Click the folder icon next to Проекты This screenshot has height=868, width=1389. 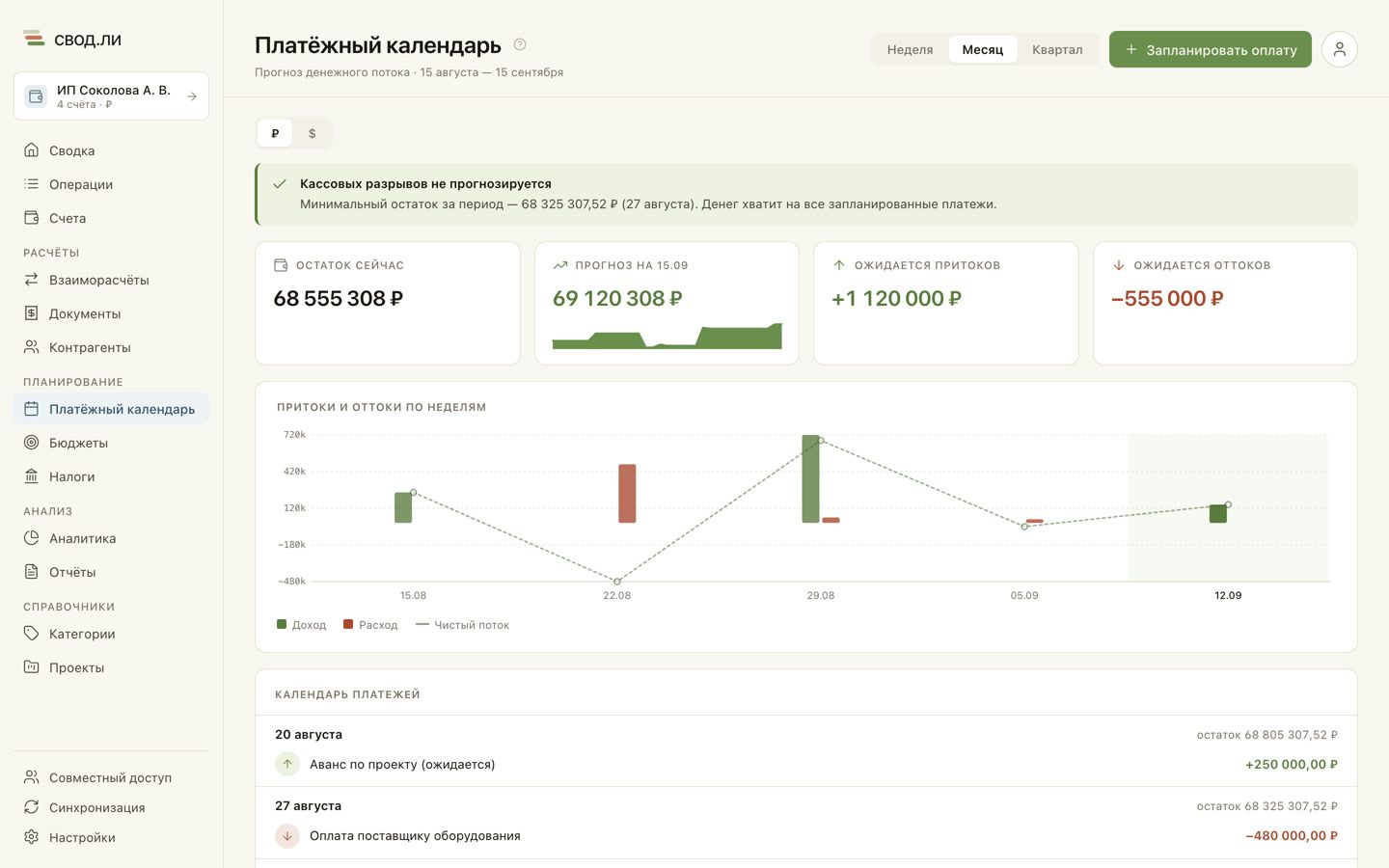point(32,667)
